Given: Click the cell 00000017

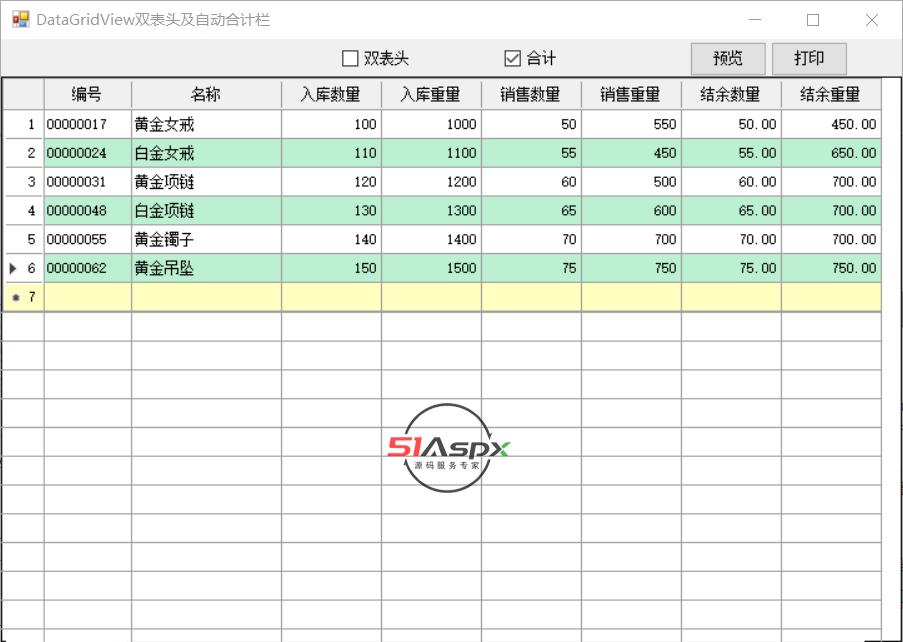Looking at the screenshot, I should pyautogui.click(x=88, y=124).
